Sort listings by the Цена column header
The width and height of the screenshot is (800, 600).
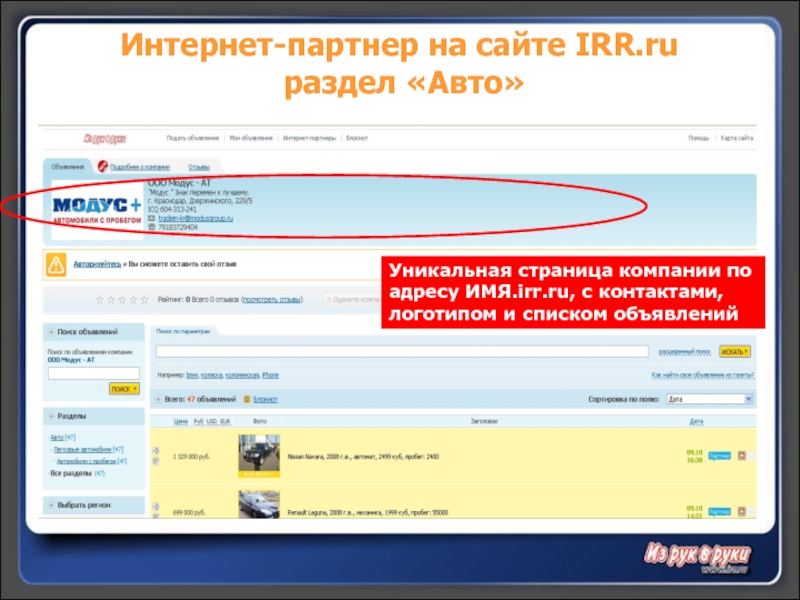coord(181,421)
